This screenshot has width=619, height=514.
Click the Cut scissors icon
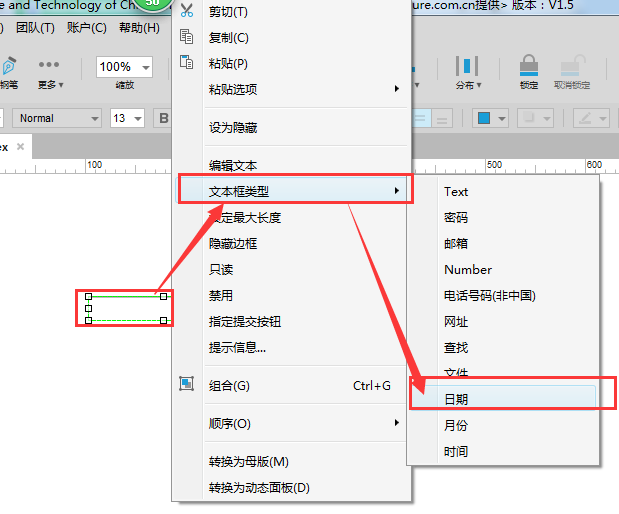[187, 11]
